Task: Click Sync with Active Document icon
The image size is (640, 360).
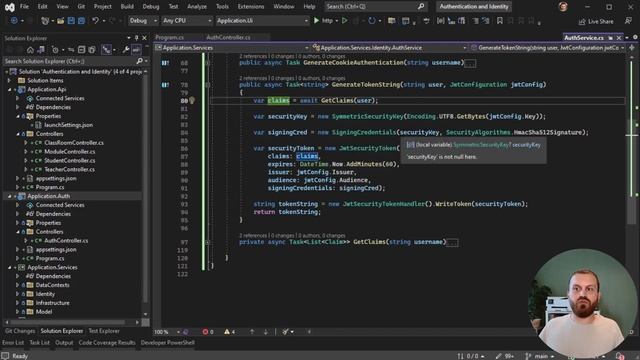Action: coord(71,50)
